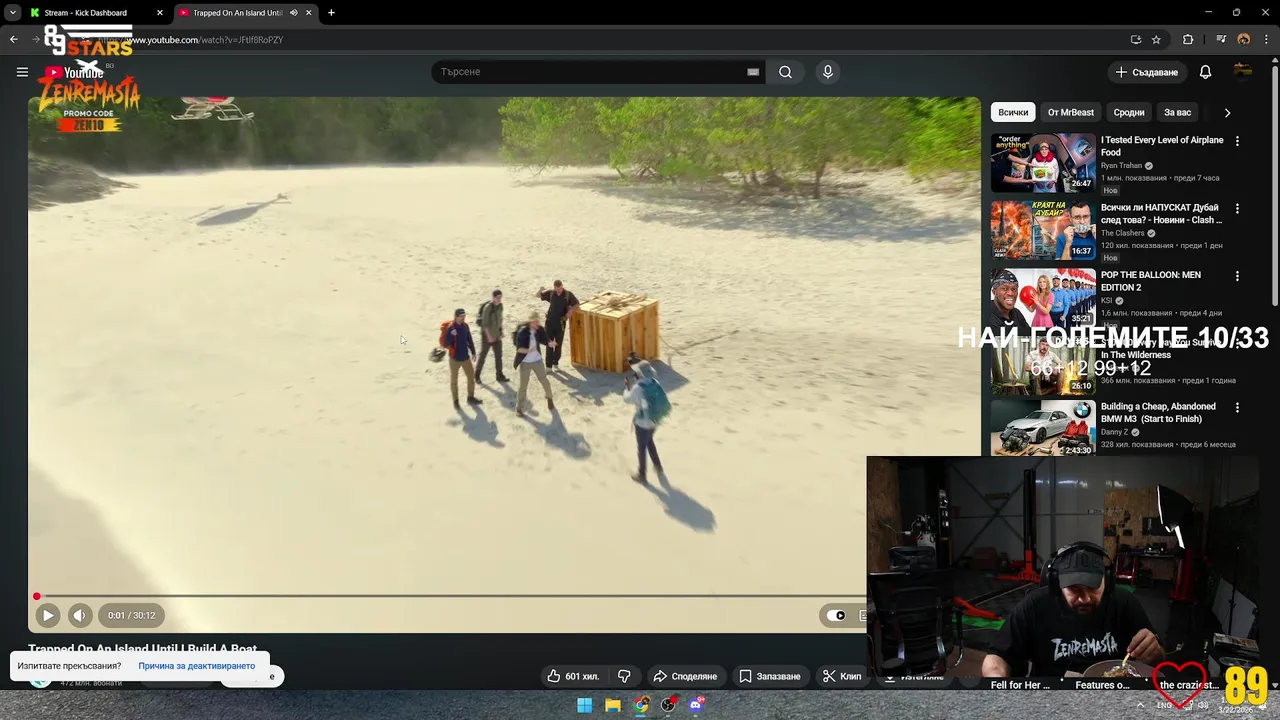1280x720 pixels.
Task: Open the on-screen keyboard icon in the search box
Action: click(753, 72)
